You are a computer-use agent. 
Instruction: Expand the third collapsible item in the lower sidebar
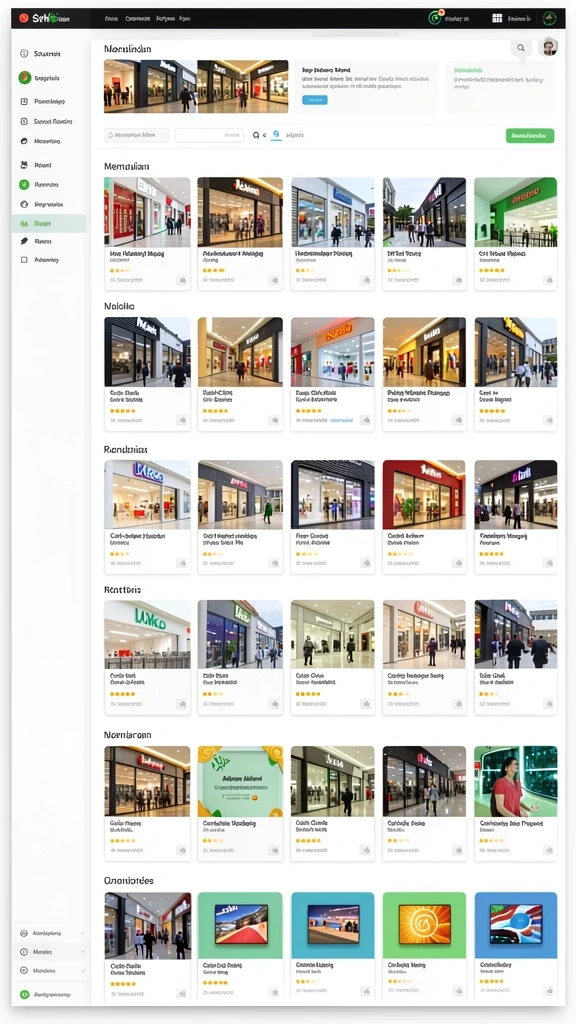coord(51,970)
